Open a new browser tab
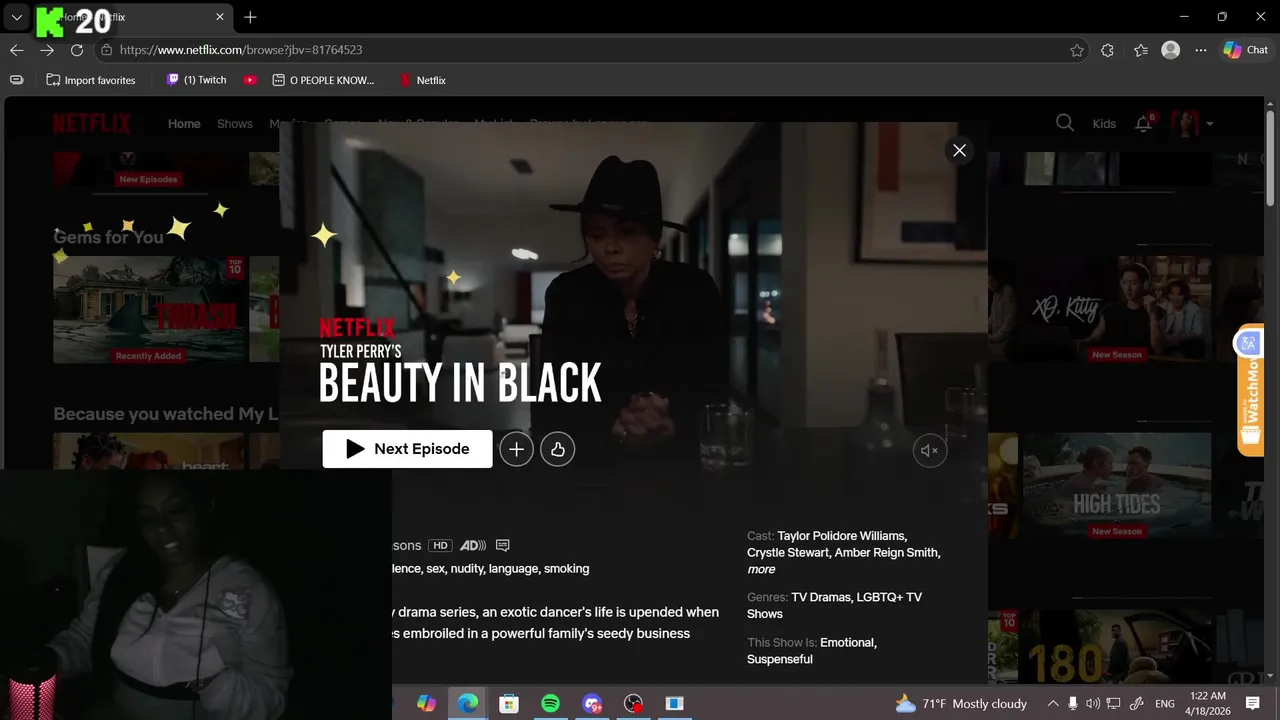 click(250, 17)
